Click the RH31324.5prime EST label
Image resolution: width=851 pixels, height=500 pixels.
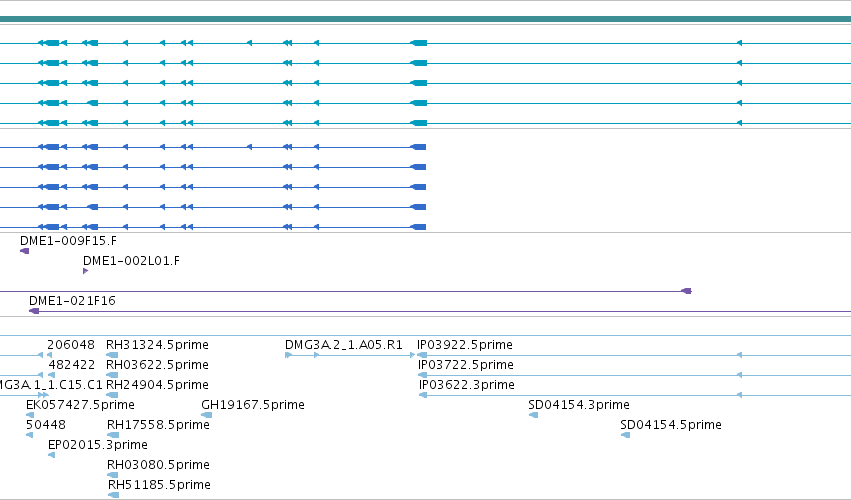point(157,345)
